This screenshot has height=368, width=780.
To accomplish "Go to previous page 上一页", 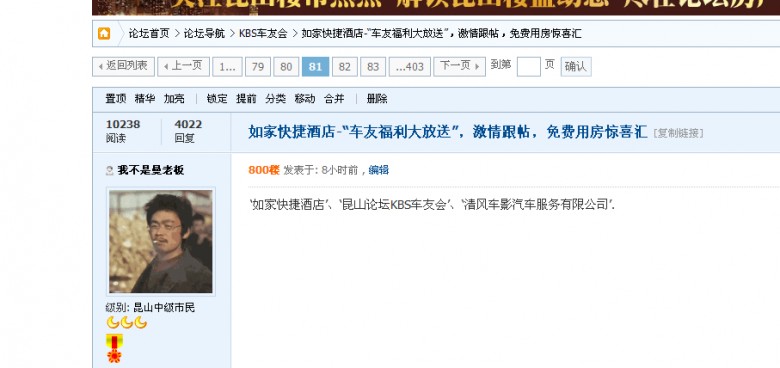I will (x=184, y=66).
